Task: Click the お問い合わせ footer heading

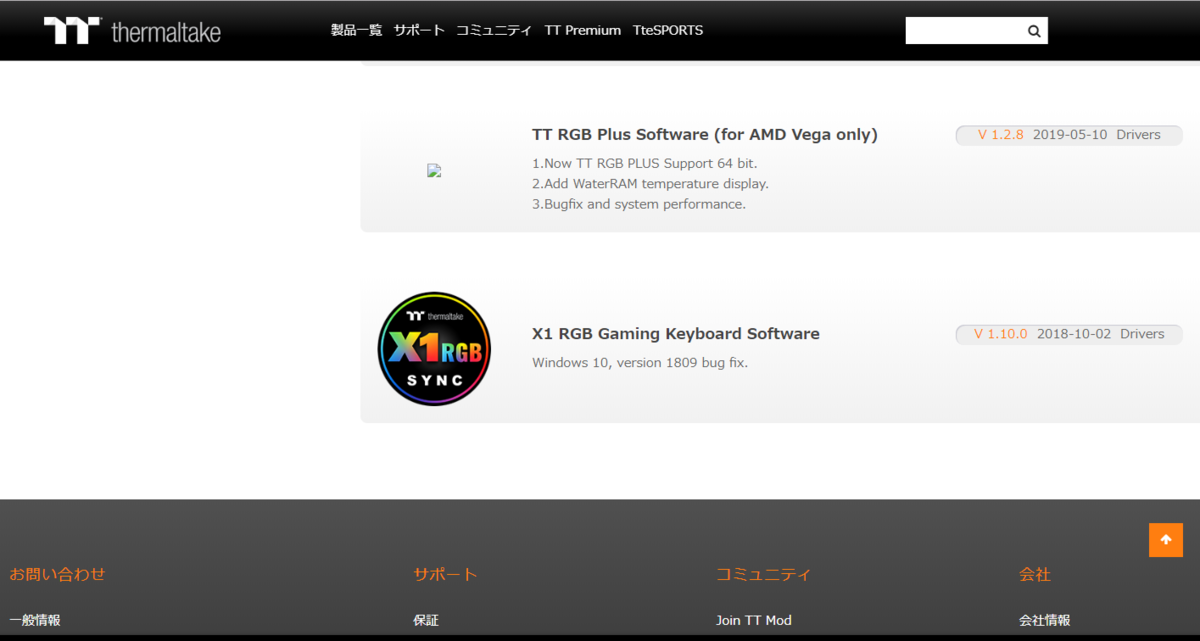Action: [x=57, y=574]
